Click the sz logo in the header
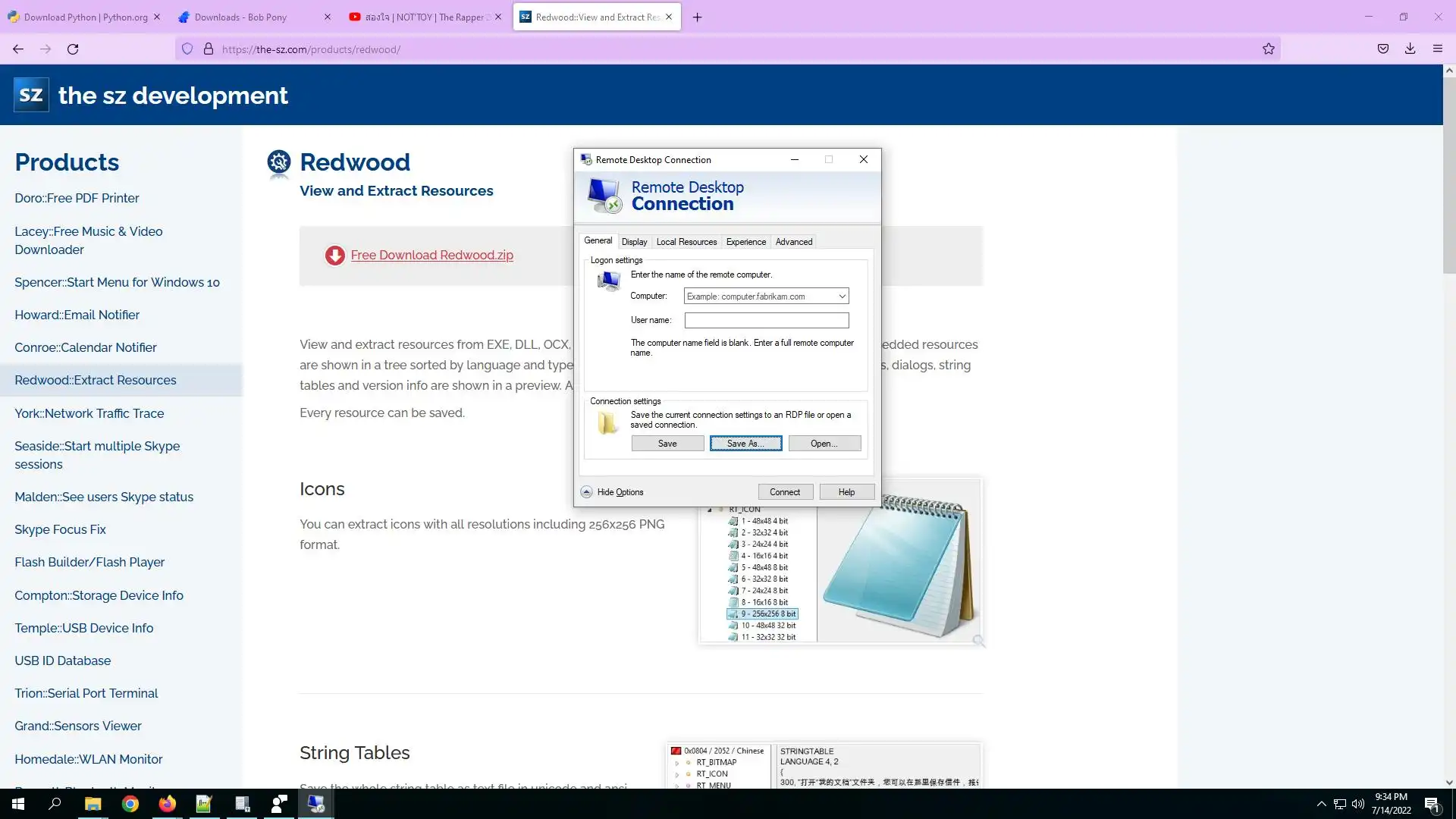 click(x=31, y=95)
